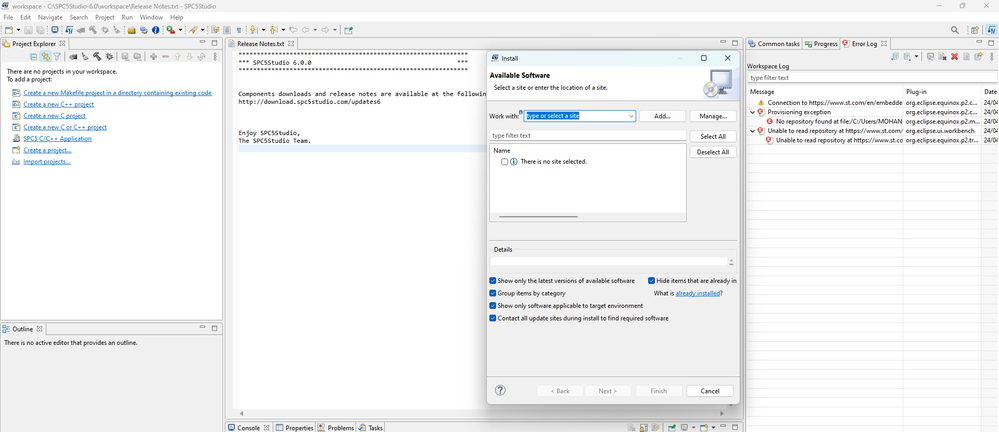Toggle Link with Editor in Project Explorer
999x432 pixels.
click(45, 57)
